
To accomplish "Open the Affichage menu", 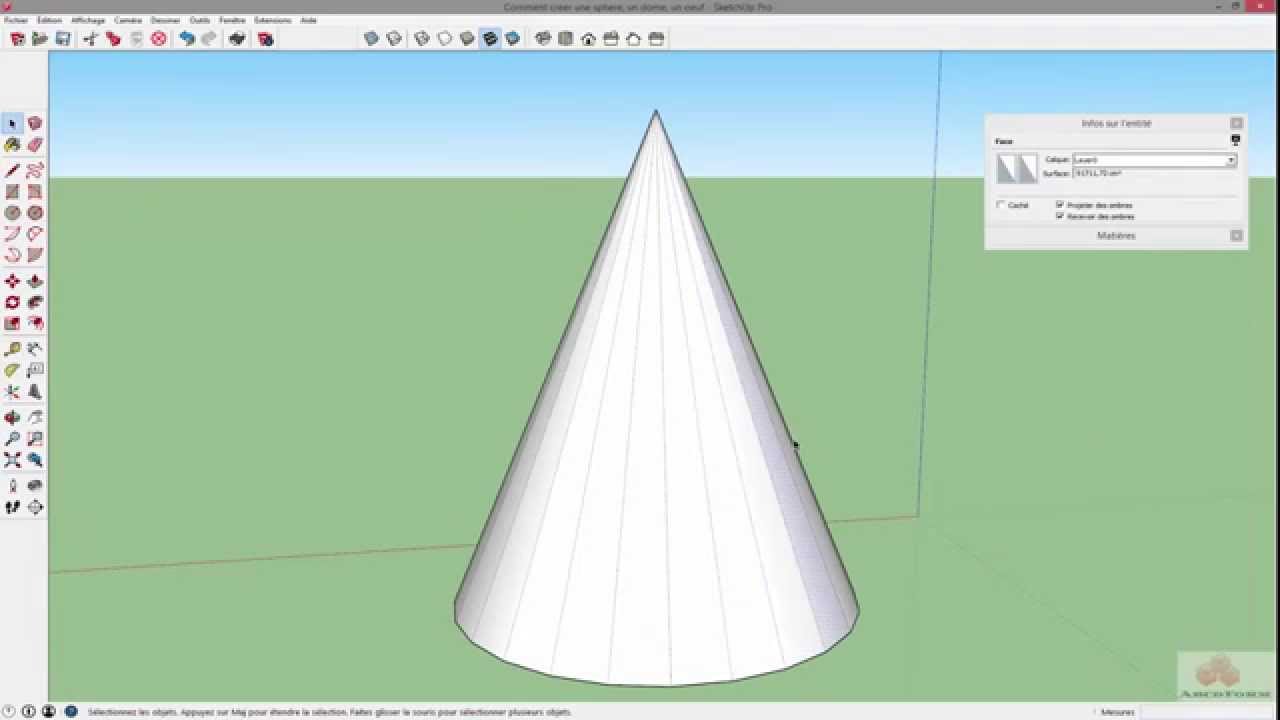I will click(x=88, y=20).
